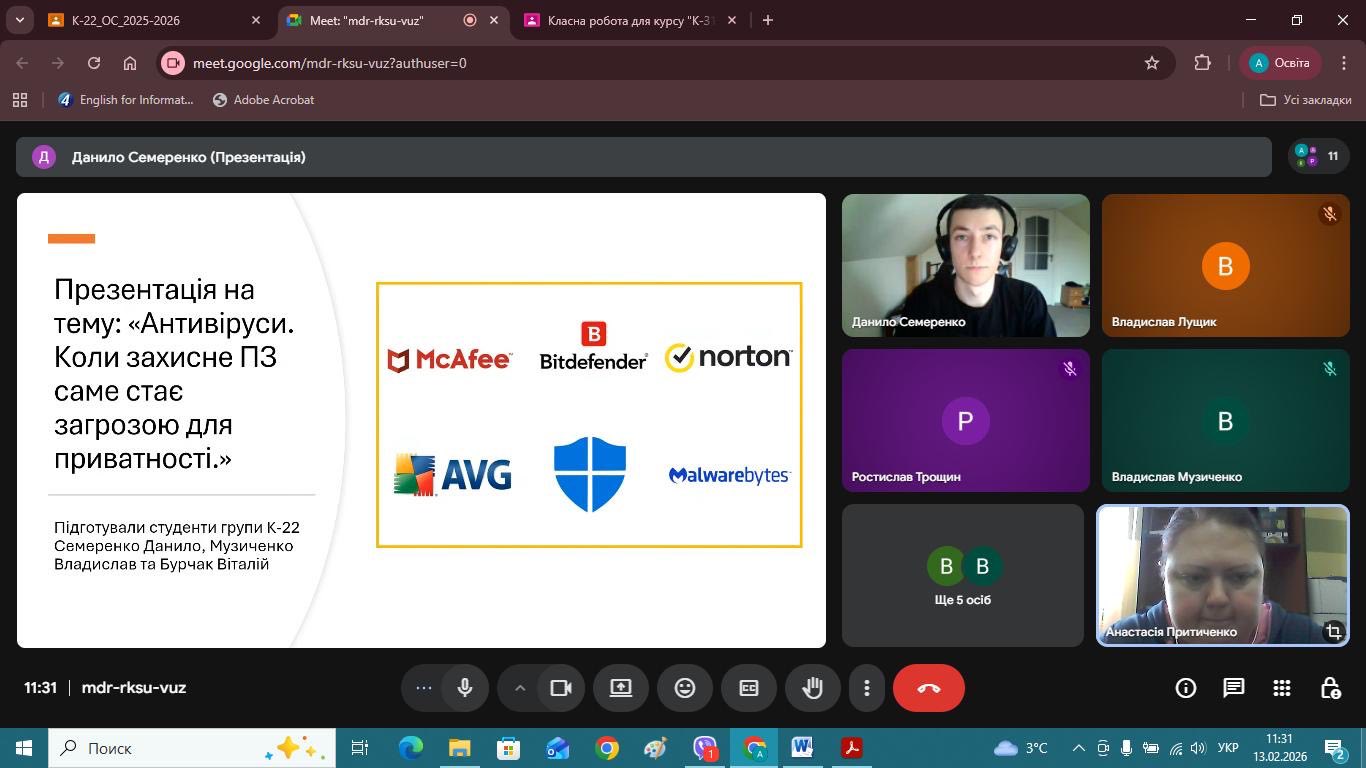1366x768 pixels.
Task: Show hidden system tray icons
Action: [x=1078, y=748]
